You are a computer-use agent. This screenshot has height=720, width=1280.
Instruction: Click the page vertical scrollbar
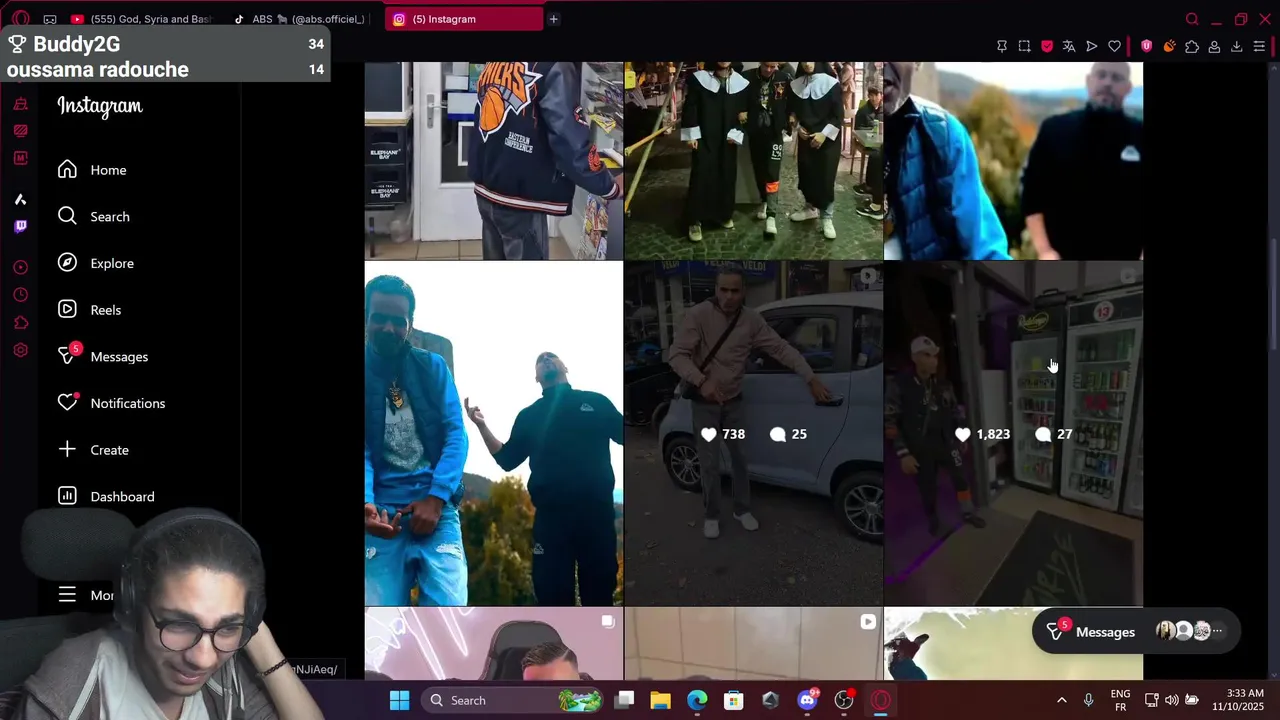1274,295
